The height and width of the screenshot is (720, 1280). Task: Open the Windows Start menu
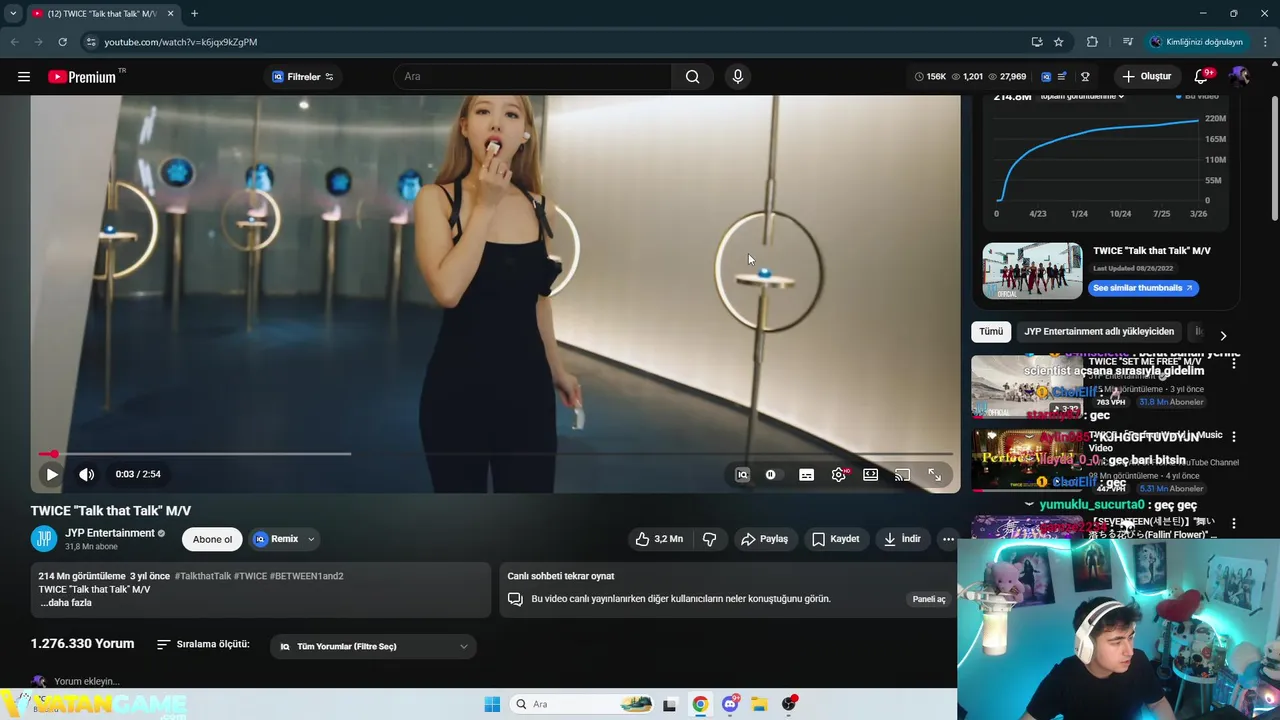(492, 704)
